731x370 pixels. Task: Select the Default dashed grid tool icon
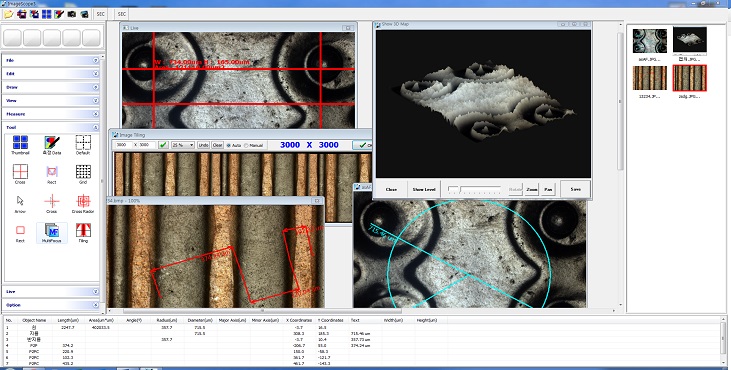[x=83, y=145]
